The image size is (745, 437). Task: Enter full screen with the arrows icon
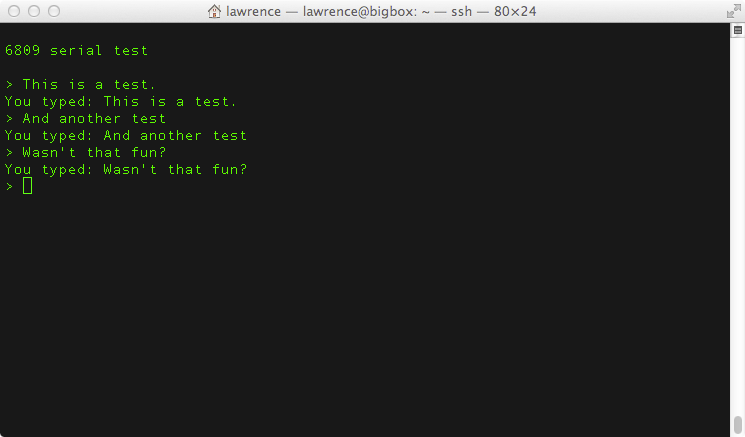tap(734, 11)
